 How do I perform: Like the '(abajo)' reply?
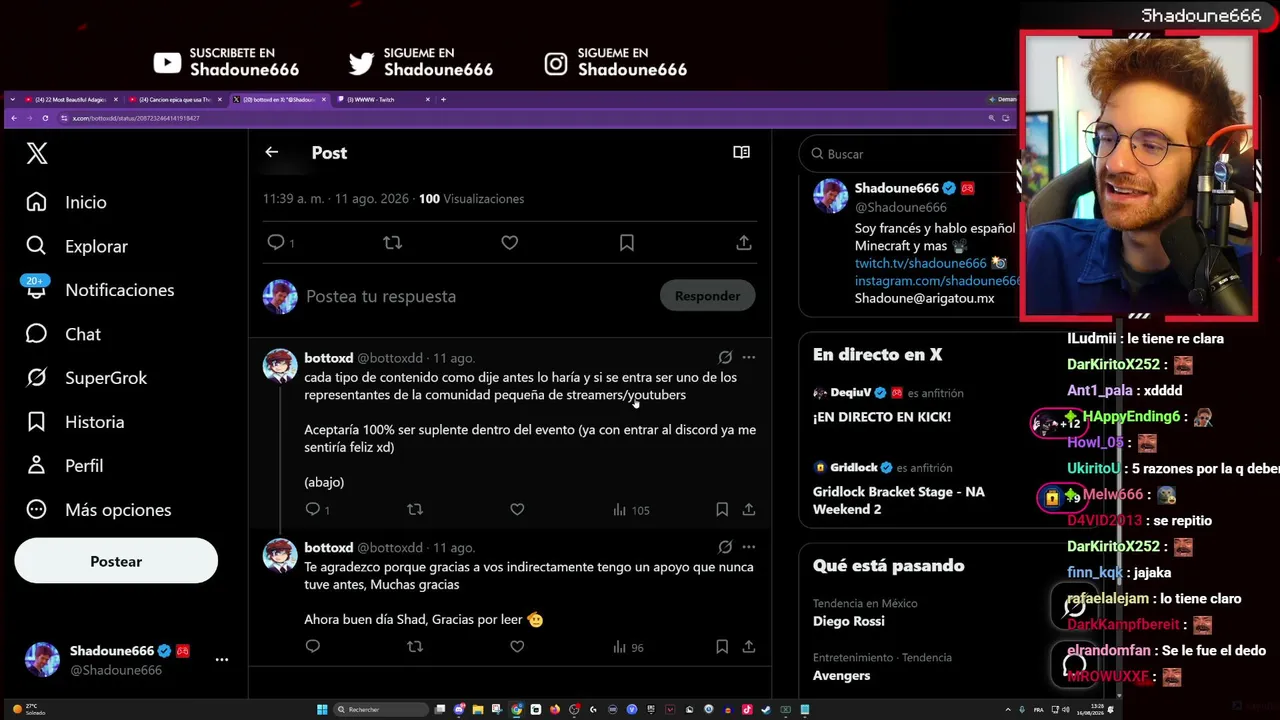point(517,510)
